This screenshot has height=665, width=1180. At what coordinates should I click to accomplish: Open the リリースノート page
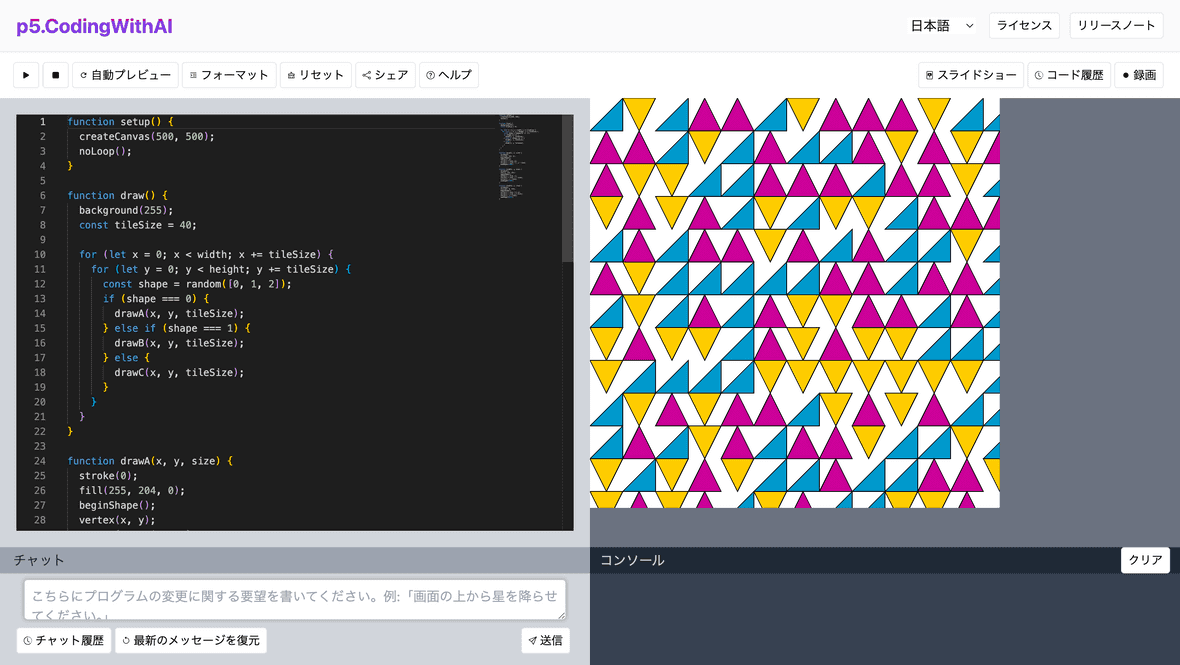click(x=1116, y=25)
